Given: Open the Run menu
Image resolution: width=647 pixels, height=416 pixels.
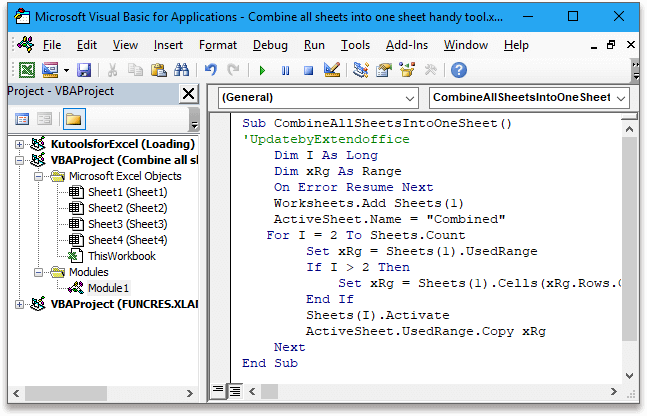Looking at the screenshot, I should click(x=314, y=45).
